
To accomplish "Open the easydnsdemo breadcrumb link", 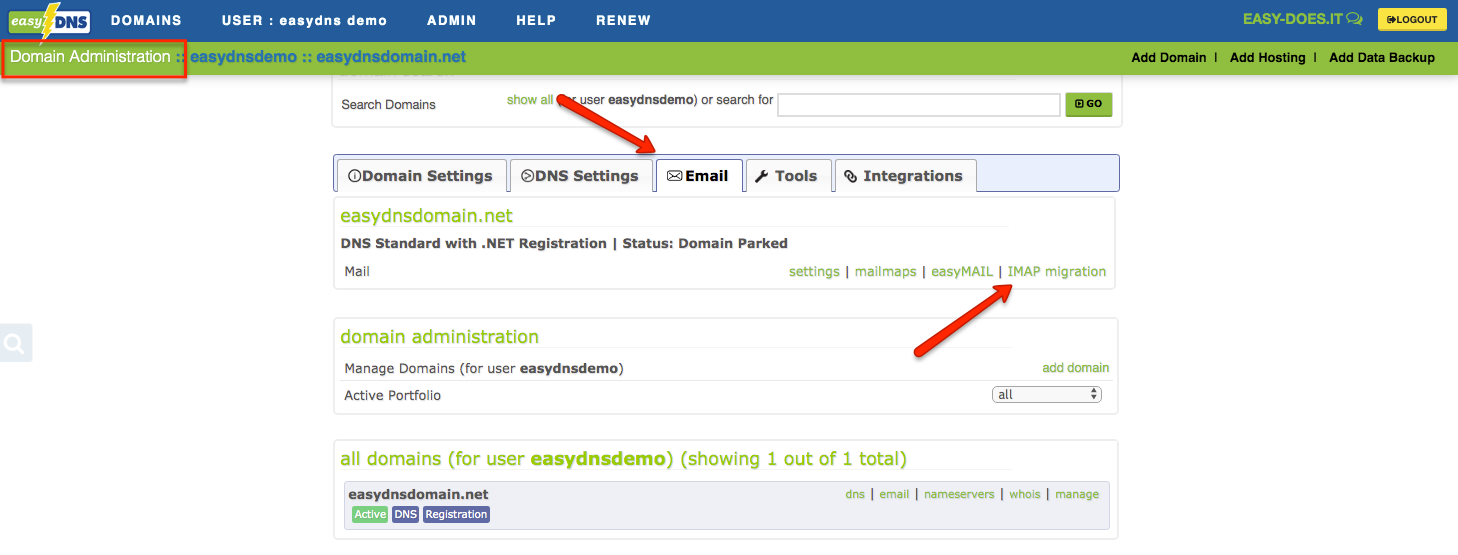I will coord(243,57).
